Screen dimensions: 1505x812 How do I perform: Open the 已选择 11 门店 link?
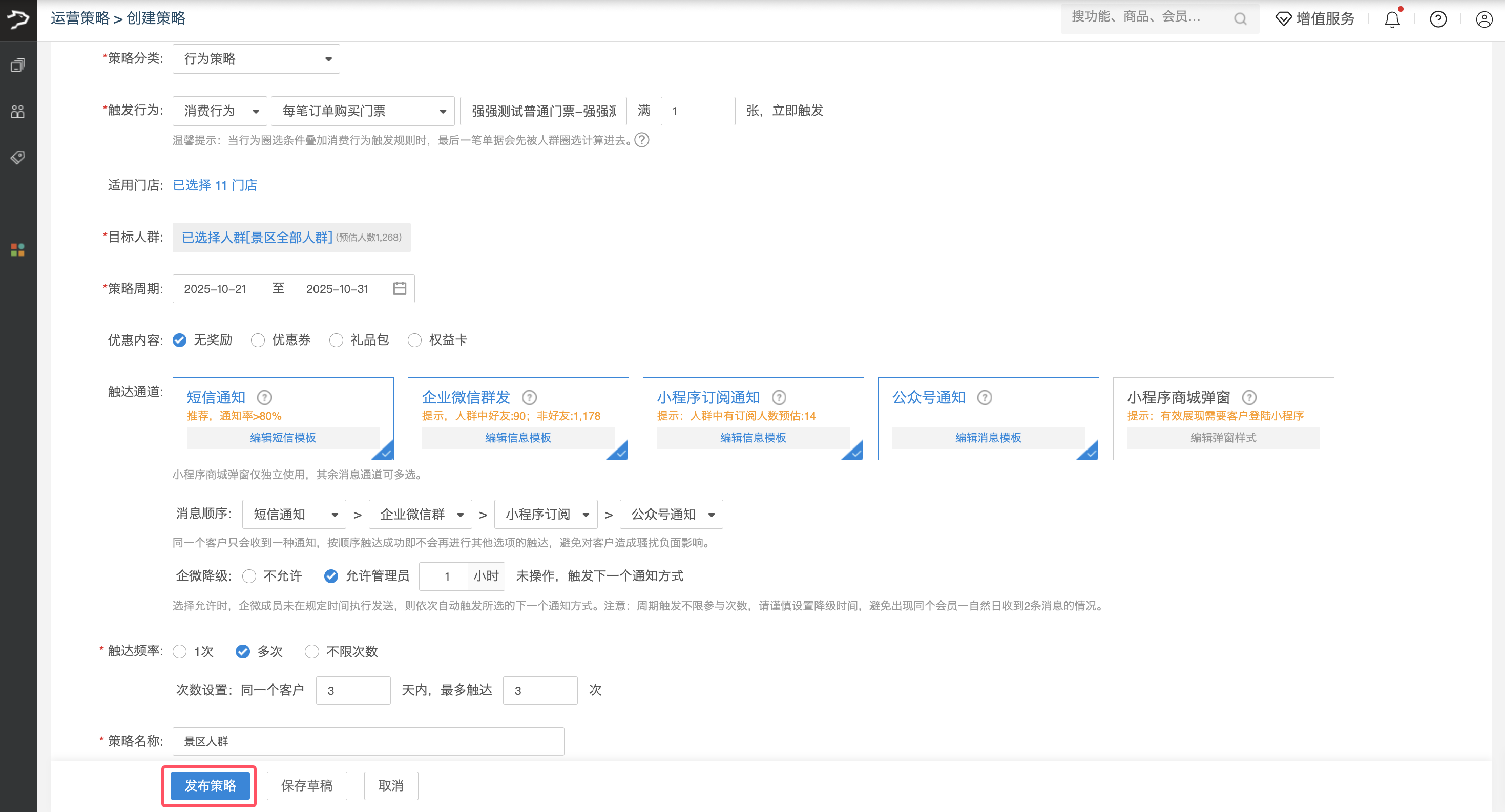point(215,185)
